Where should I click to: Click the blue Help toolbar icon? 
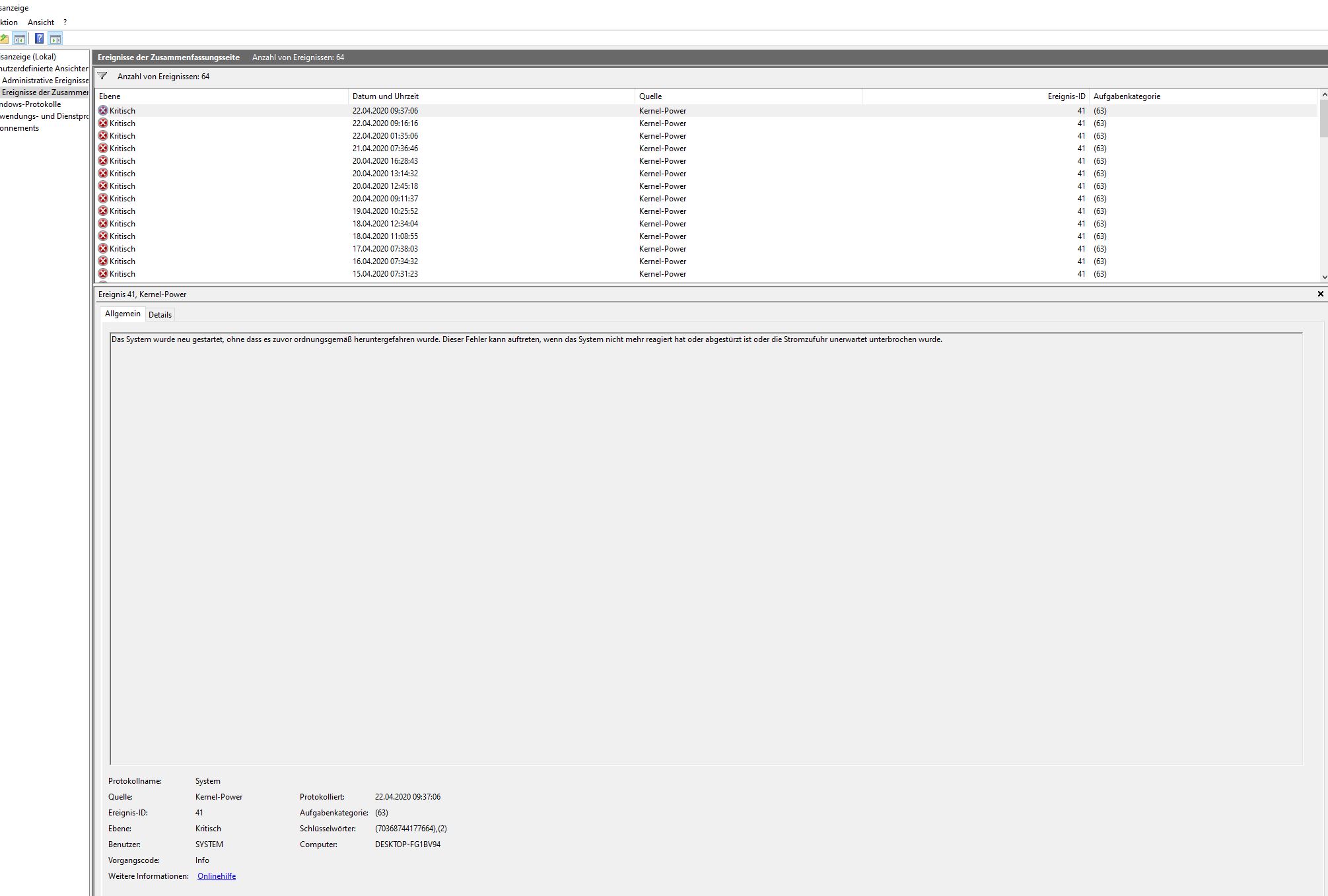coord(40,39)
